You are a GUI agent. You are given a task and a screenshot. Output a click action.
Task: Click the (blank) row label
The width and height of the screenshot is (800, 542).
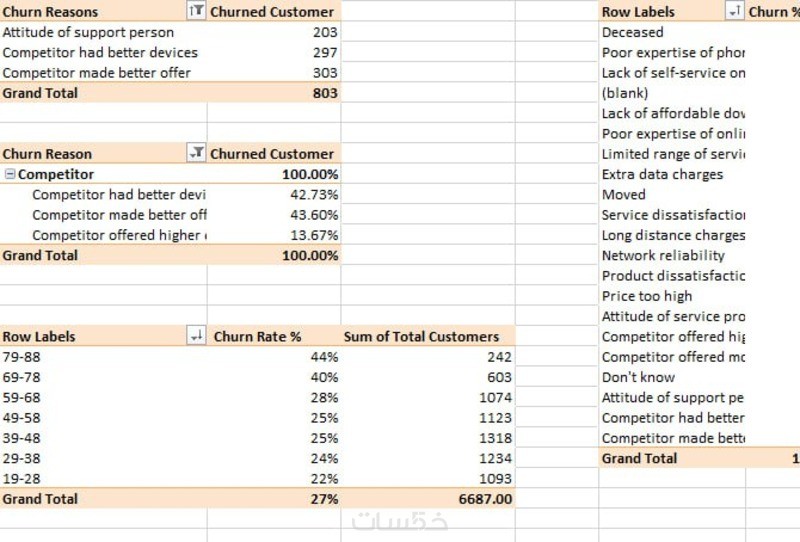click(625, 93)
